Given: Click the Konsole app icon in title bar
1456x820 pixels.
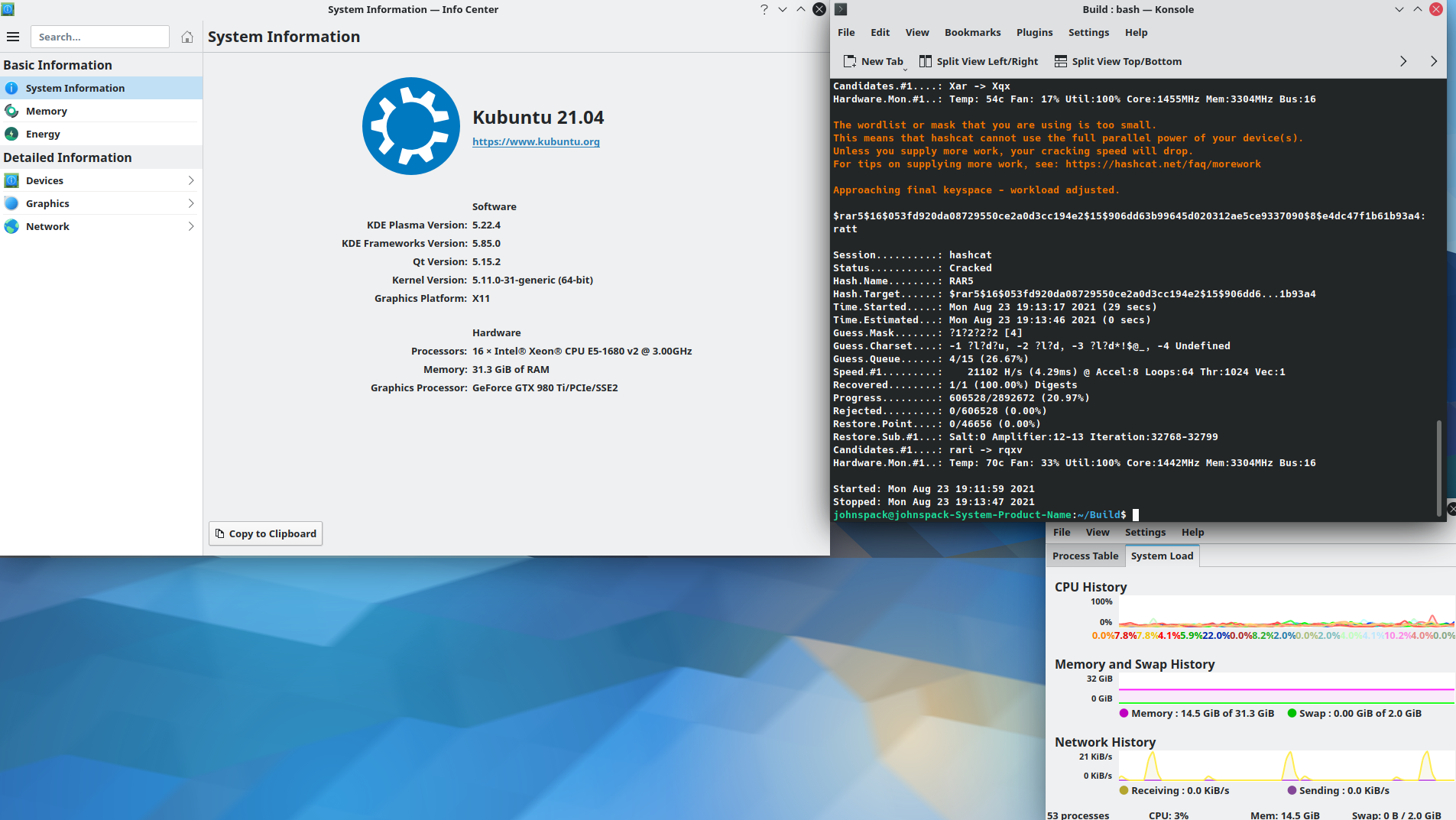Looking at the screenshot, I should click(x=841, y=9).
